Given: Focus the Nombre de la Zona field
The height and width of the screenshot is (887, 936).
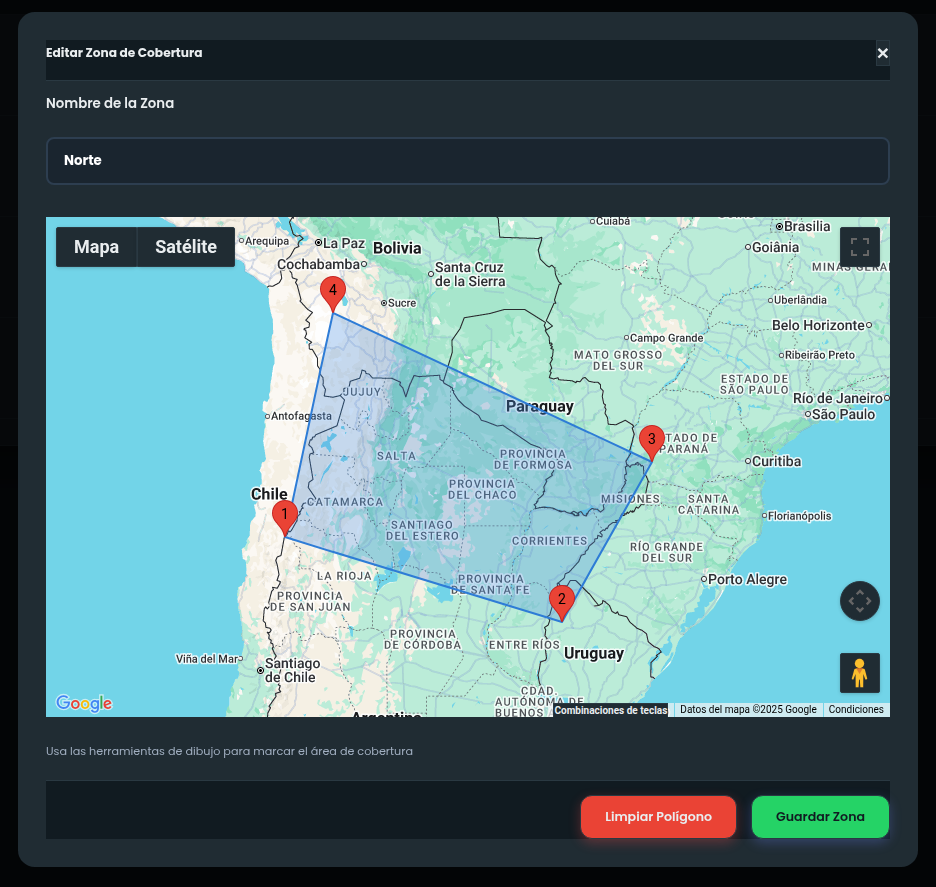Looking at the screenshot, I should click(467, 161).
